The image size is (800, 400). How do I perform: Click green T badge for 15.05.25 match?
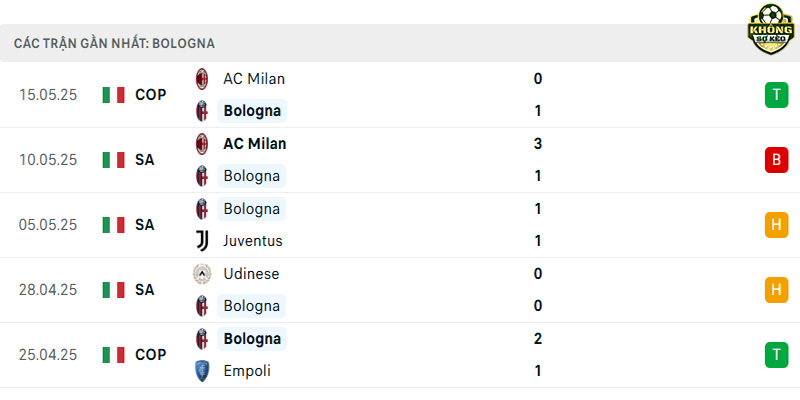tap(776, 95)
